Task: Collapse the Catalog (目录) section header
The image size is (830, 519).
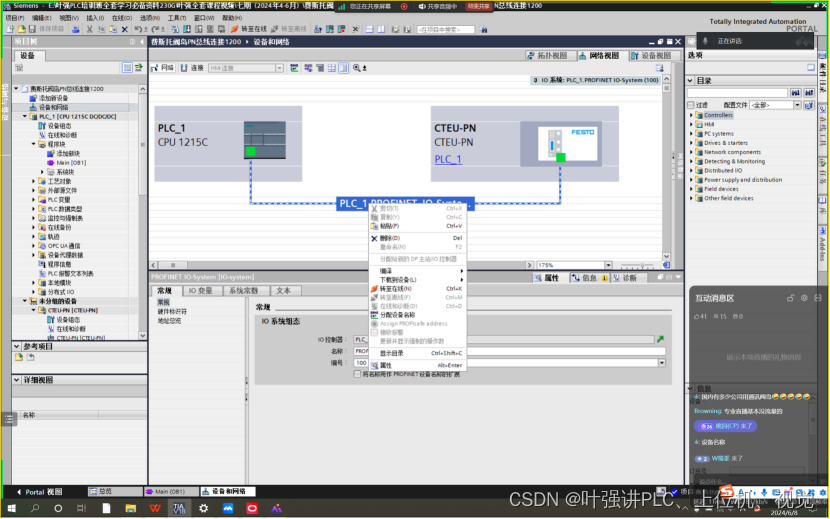Action: coord(690,80)
